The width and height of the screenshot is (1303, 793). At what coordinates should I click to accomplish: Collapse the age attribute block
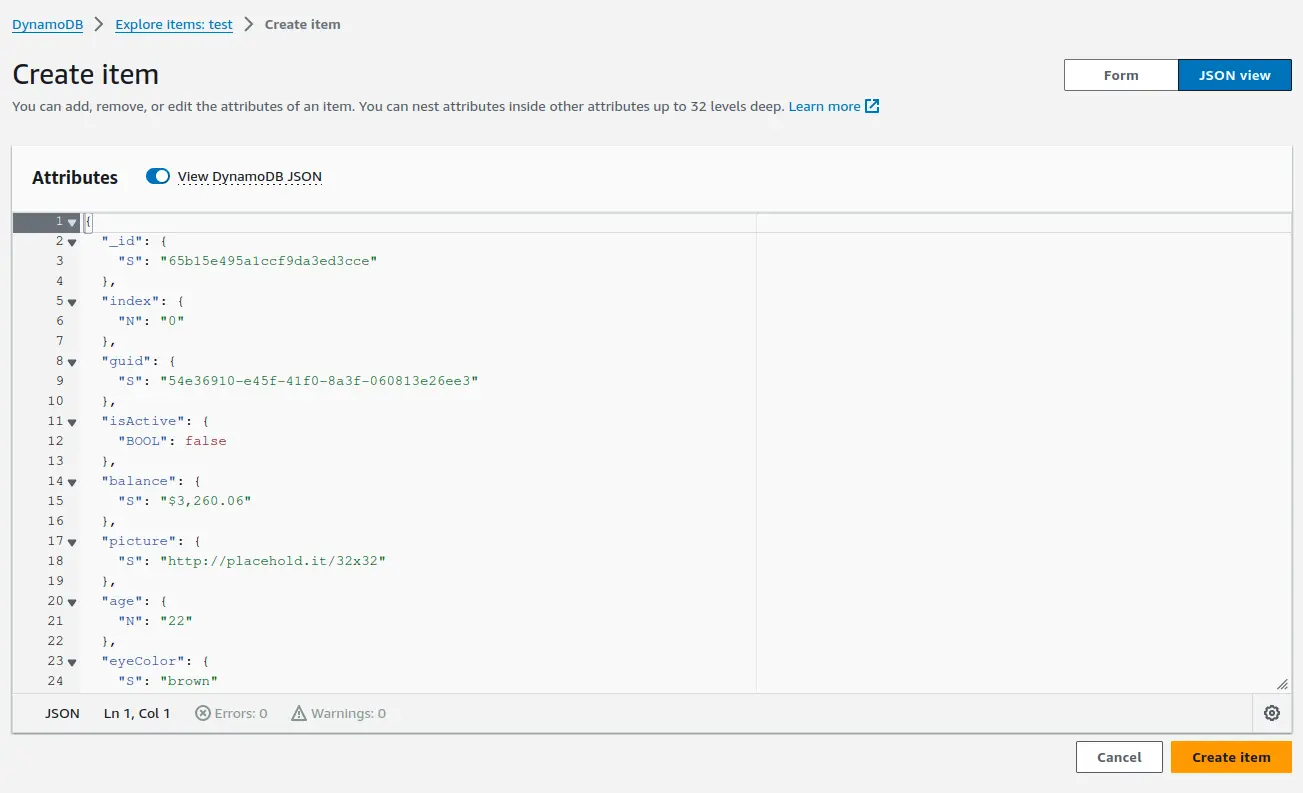tap(70, 601)
